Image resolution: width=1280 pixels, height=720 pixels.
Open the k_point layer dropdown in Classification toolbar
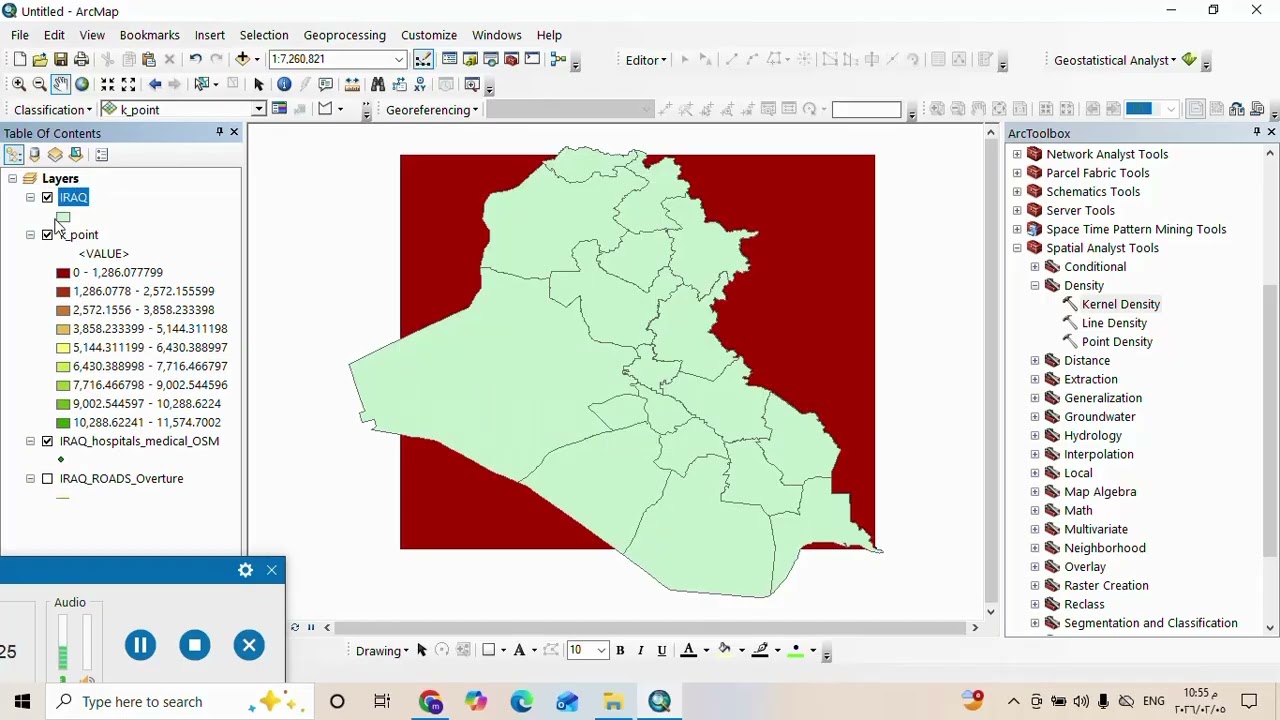[x=259, y=109]
